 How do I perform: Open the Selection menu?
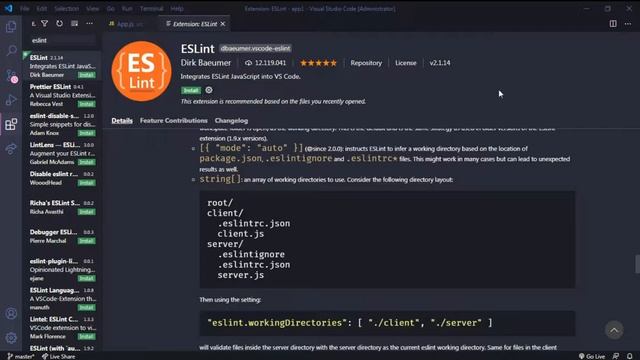tap(67, 9)
